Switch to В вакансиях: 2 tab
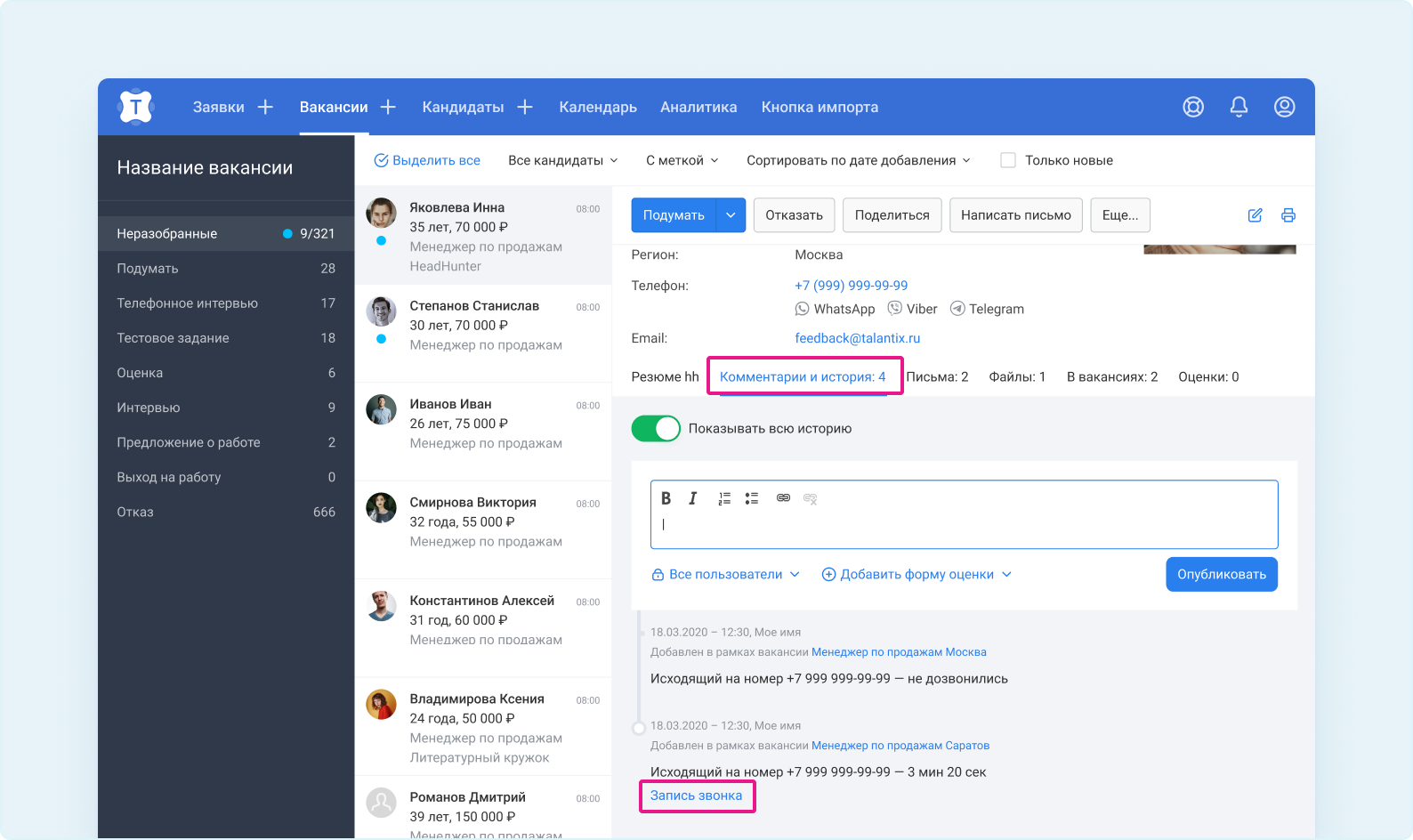 tap(1112, 377)
